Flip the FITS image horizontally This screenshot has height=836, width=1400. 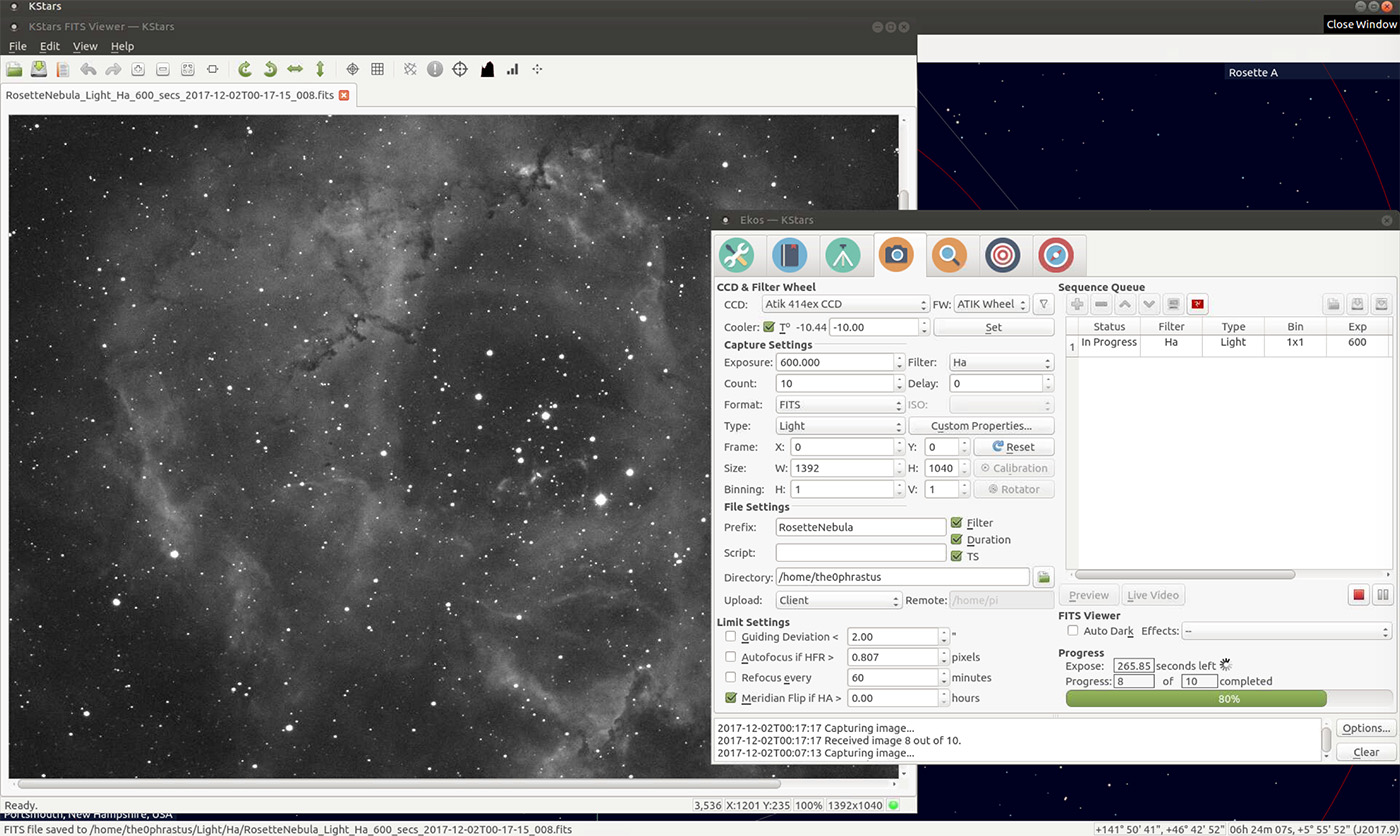tap(295, 69)
